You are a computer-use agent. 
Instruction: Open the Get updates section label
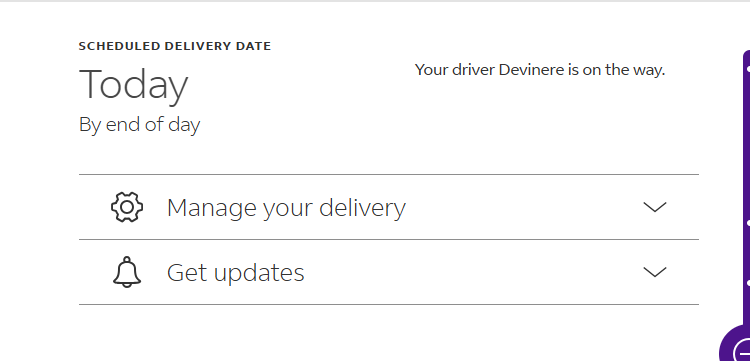(235, 273)
